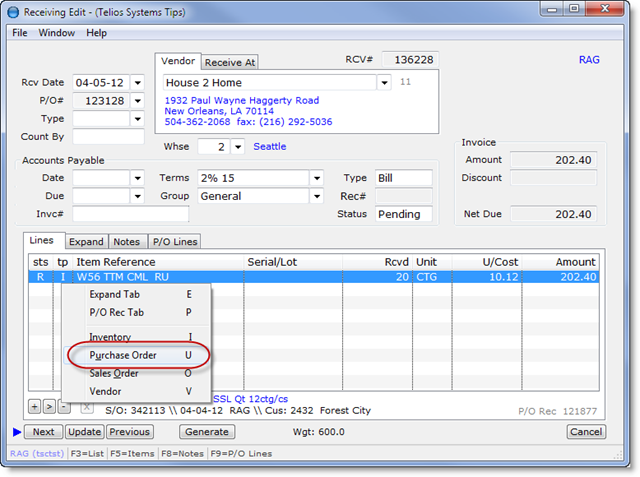640x477 pixels.
Task: Open the Terms dropdown arrow
Action: (317, 178)
